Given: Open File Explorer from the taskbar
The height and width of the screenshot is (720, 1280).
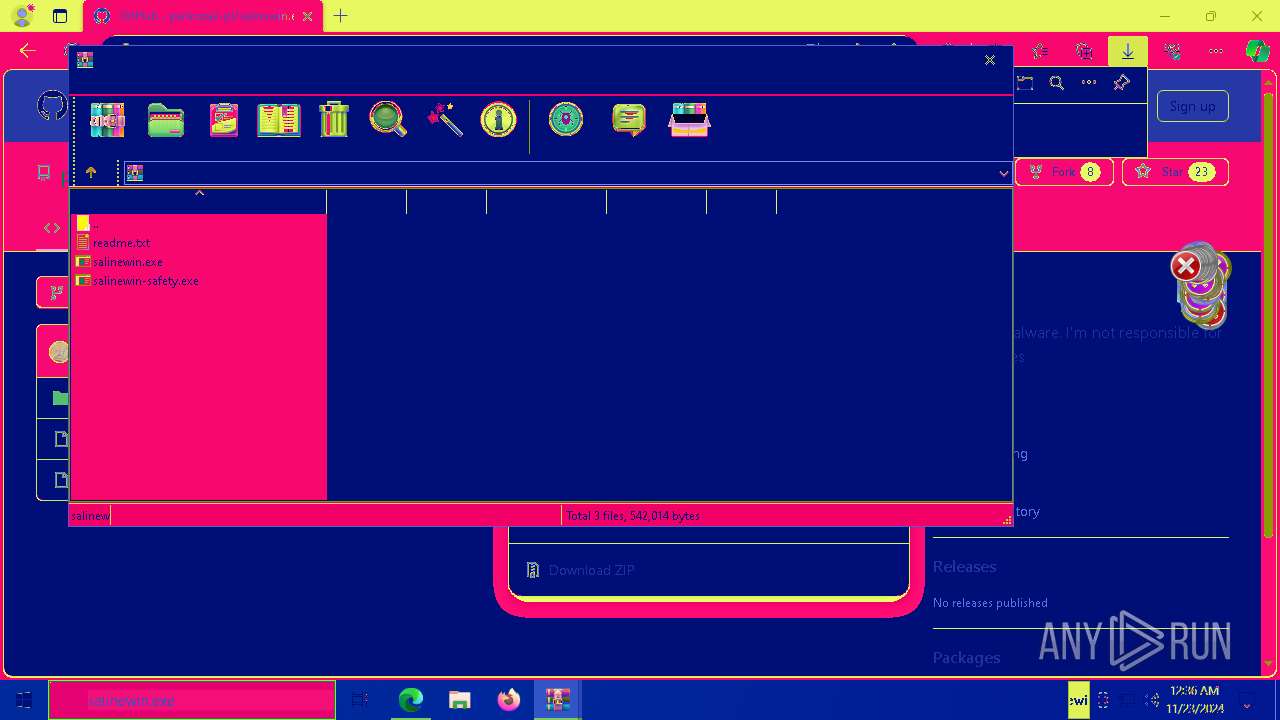Looking at the screenshot, I should tap(459, 700).
